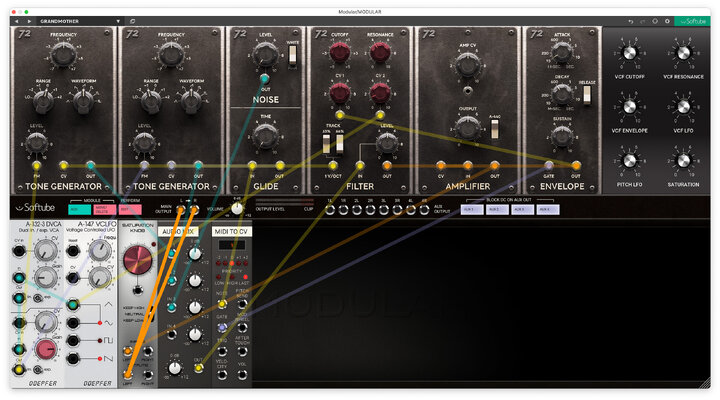Click the PITCH LFO performance knob

coord(630,161)
